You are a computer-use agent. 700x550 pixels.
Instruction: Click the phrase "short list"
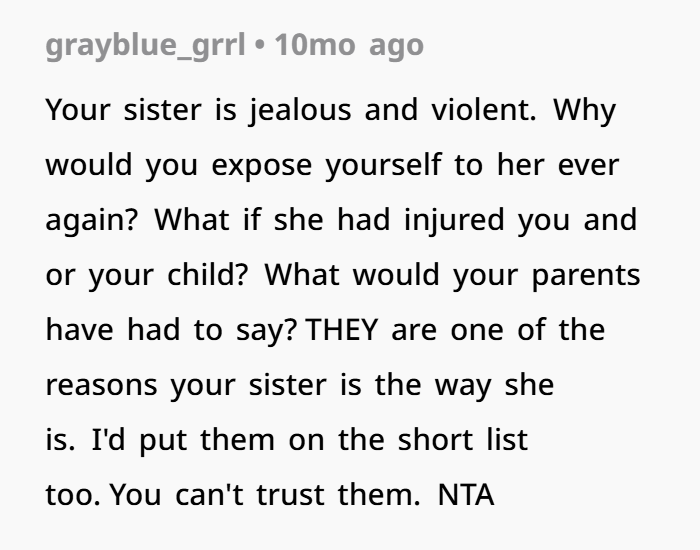click(469, 439)
